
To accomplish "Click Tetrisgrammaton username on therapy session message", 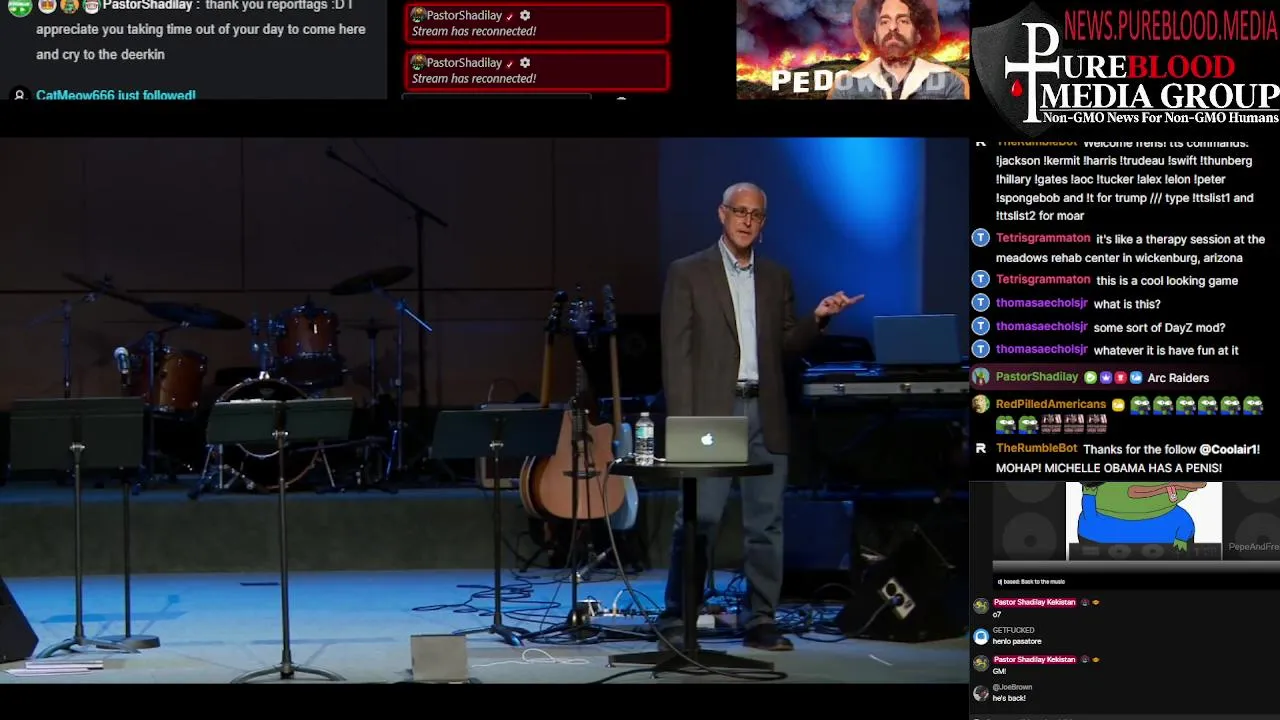I will (1043, 238).
